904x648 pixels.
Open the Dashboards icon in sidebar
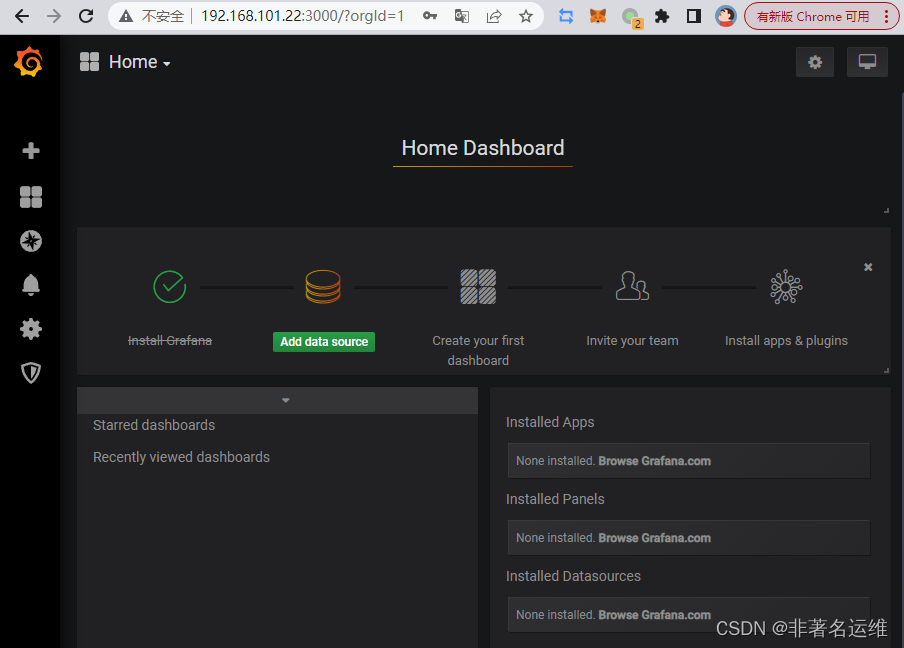[31, 197]
